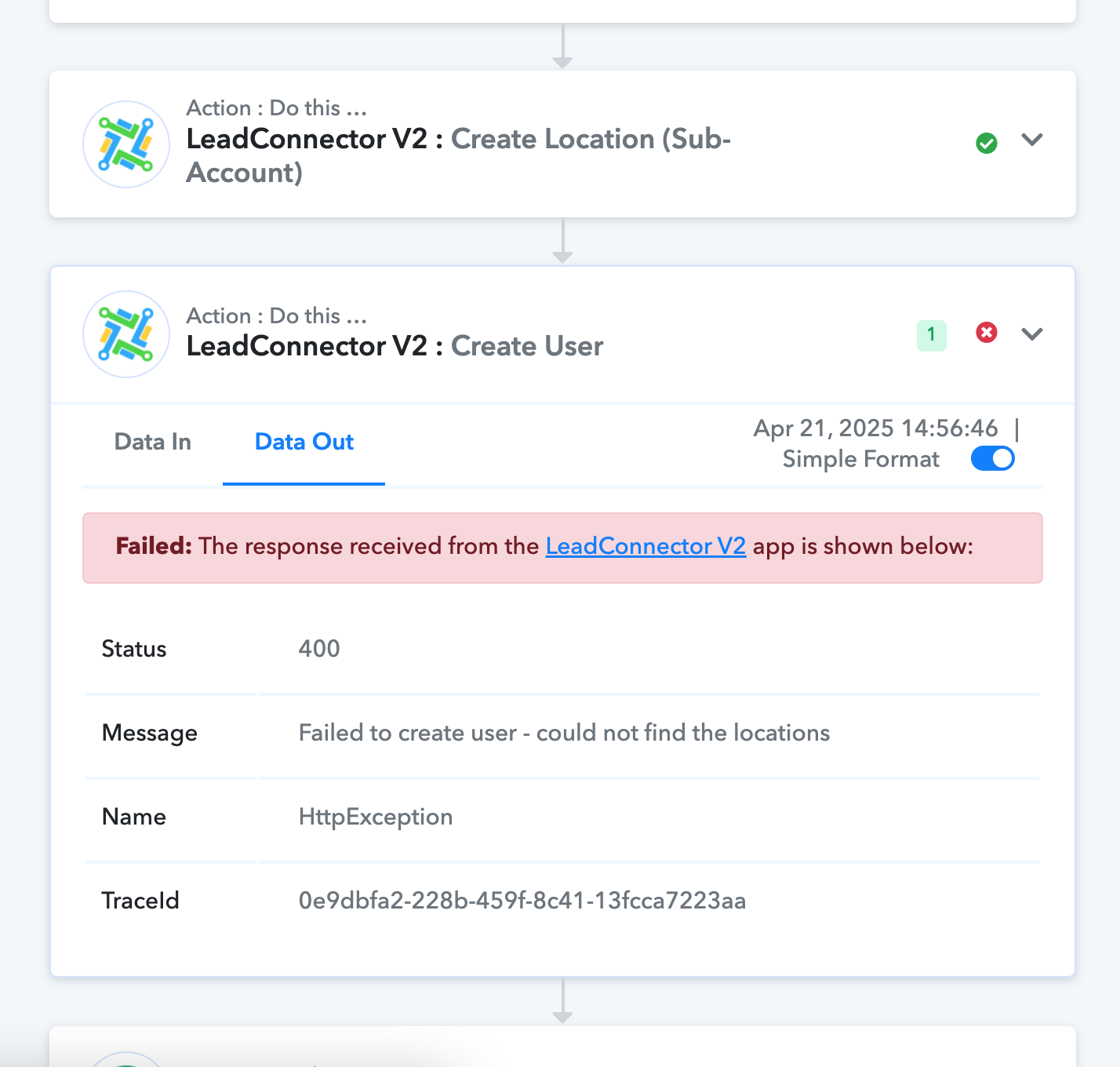Click the message 'Failed to create user' text
This screenshot has width=1120, height=1067.
[565, 733]
